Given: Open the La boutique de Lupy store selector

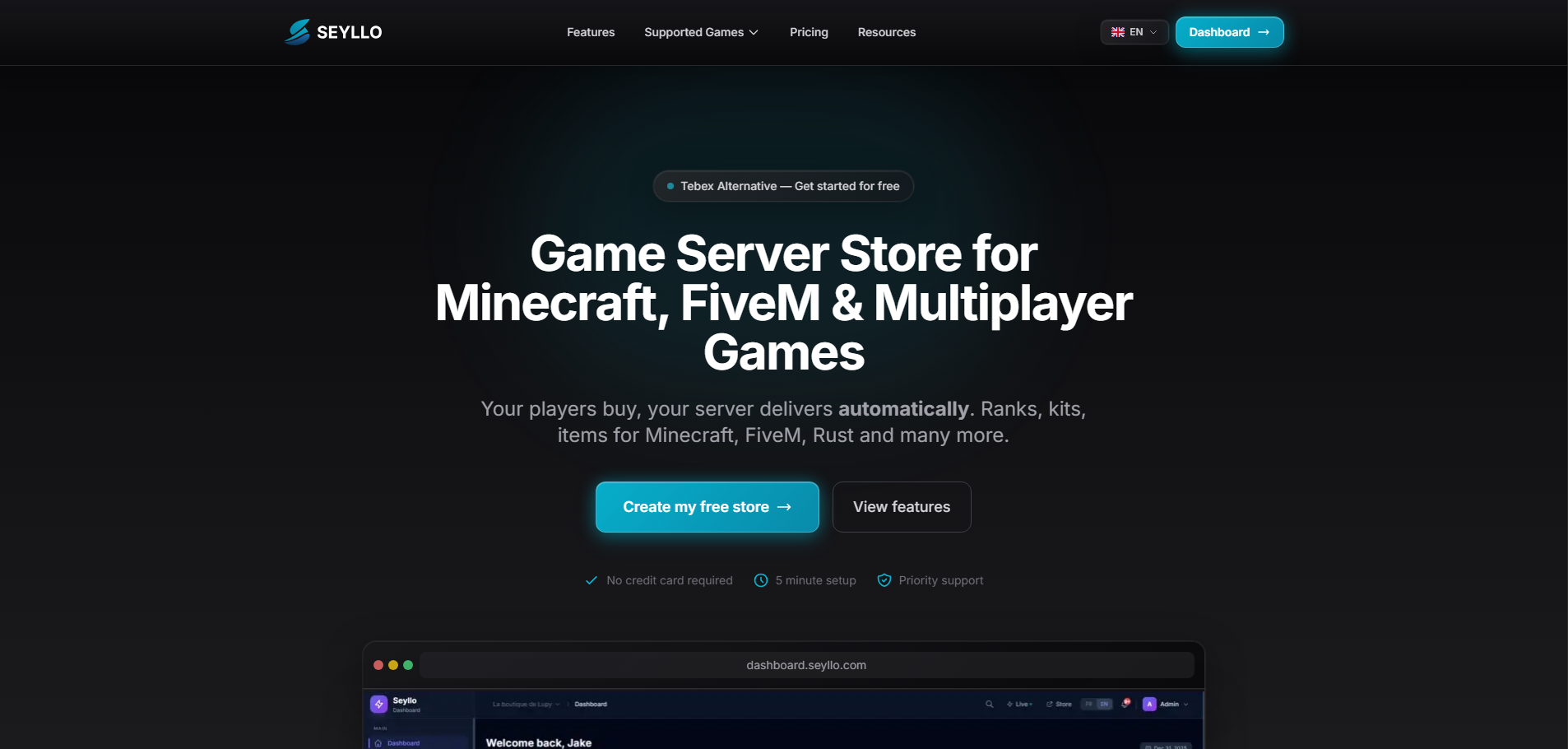Looking at the screenshot, I should [x=527, y=704].
